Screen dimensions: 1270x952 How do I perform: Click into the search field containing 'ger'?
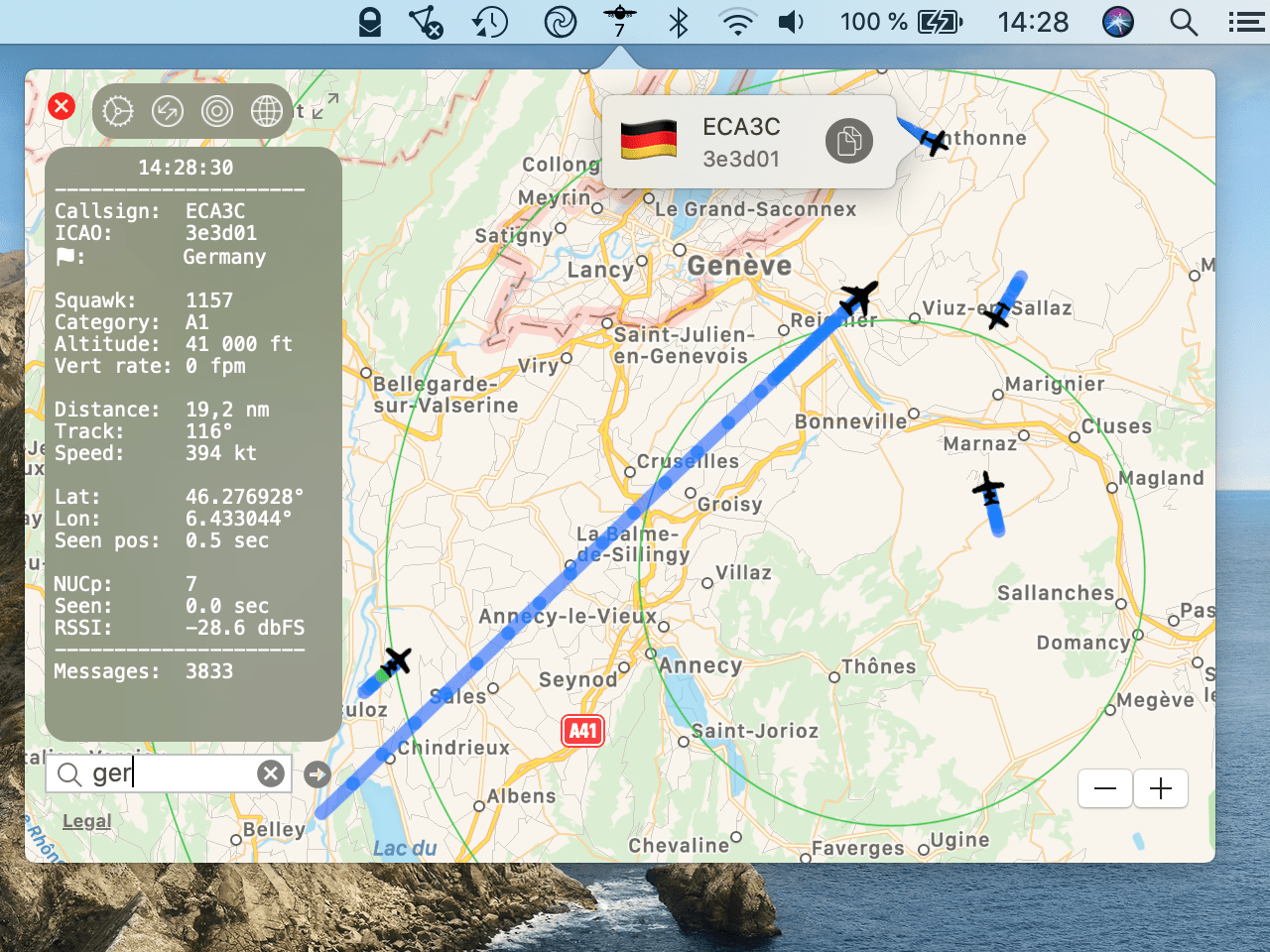click(x=169, y=773)
